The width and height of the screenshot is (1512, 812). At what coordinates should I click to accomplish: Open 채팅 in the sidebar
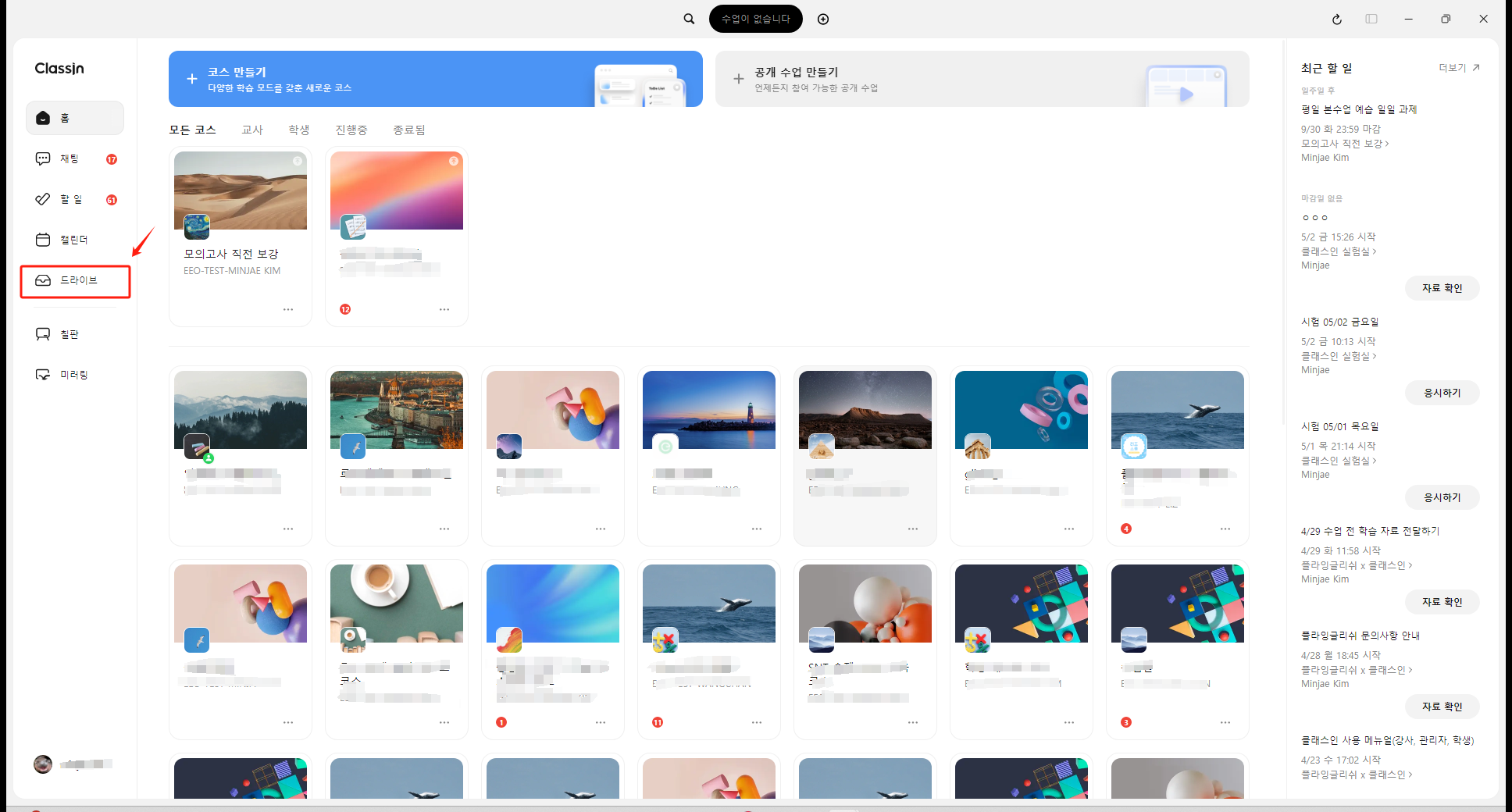pos(75,158)
